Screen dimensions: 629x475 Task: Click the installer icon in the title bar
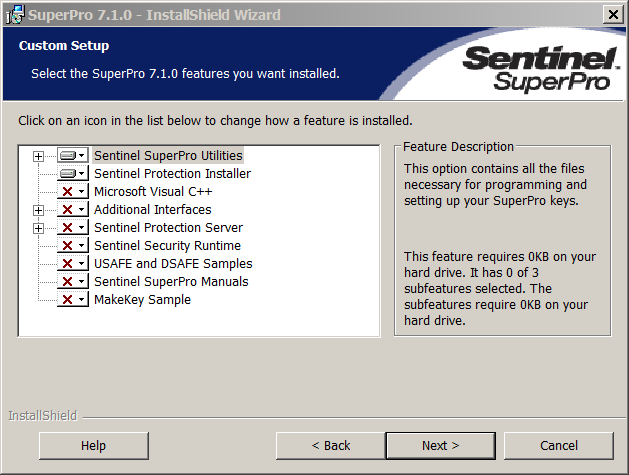pyautogui.click(x=15, y=15)
